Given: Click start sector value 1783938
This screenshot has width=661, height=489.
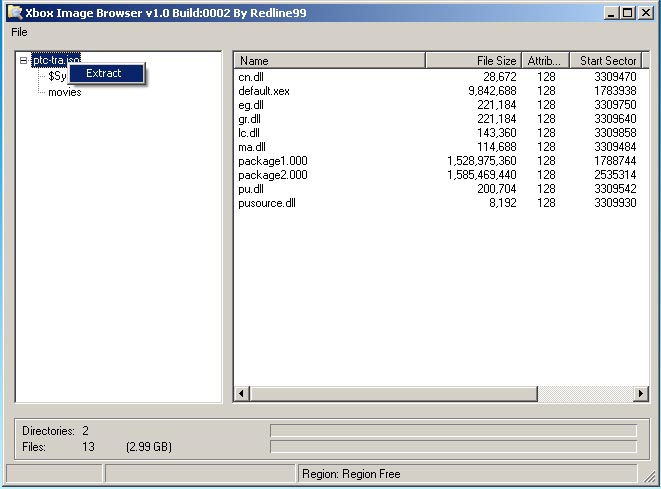Looking at the screenshot, I should (x=615, y=91).
